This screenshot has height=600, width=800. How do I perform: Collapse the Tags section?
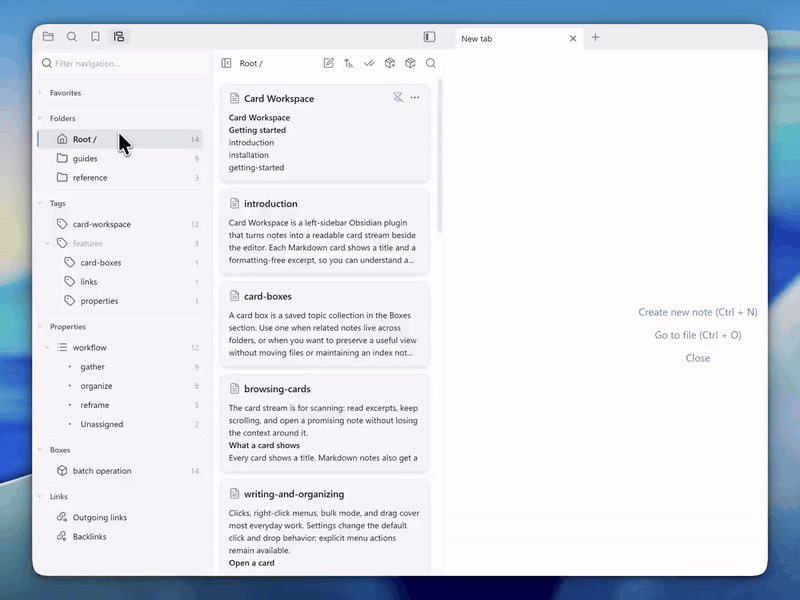pos(40,203)
